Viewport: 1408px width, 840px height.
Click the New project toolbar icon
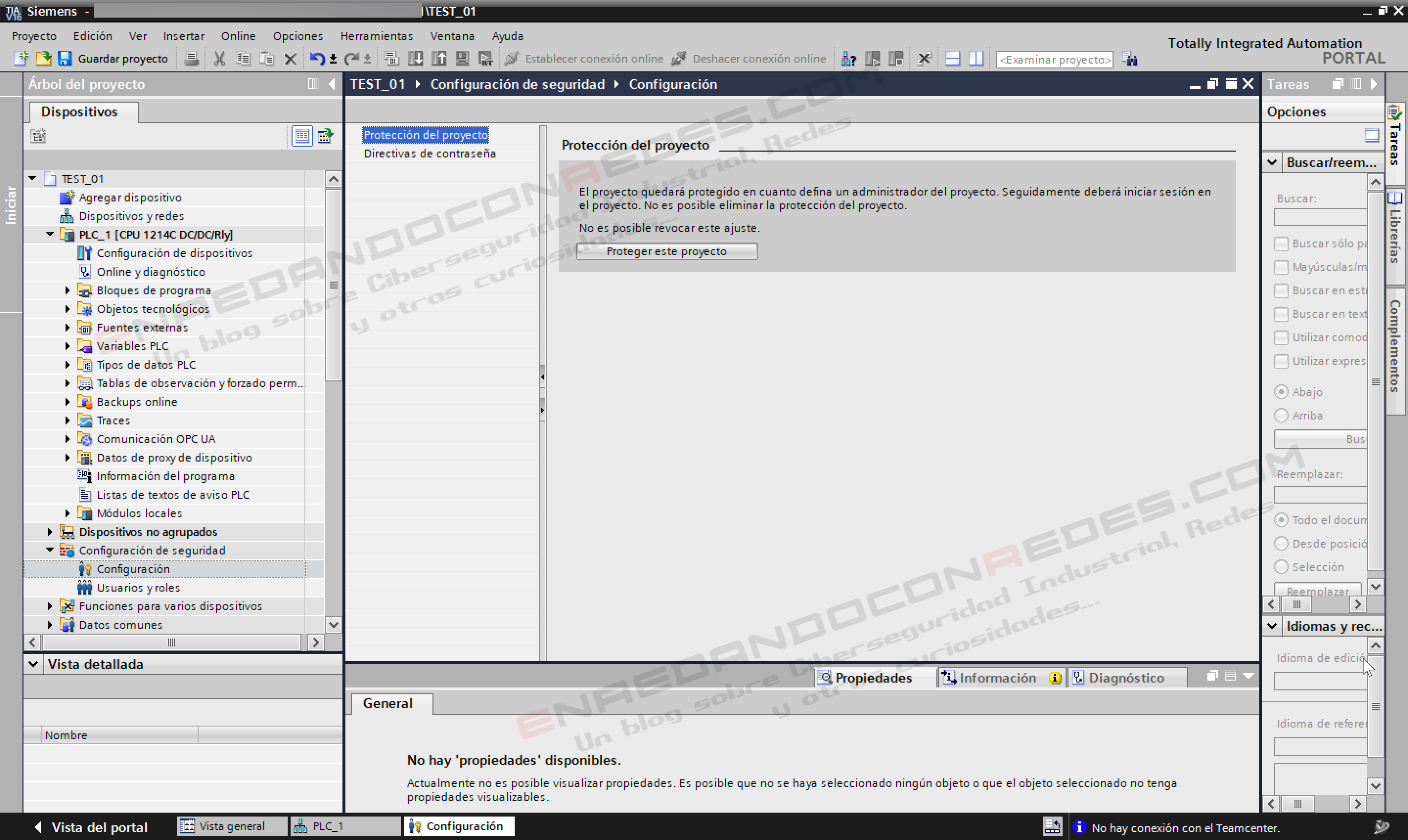pos(21,58)
